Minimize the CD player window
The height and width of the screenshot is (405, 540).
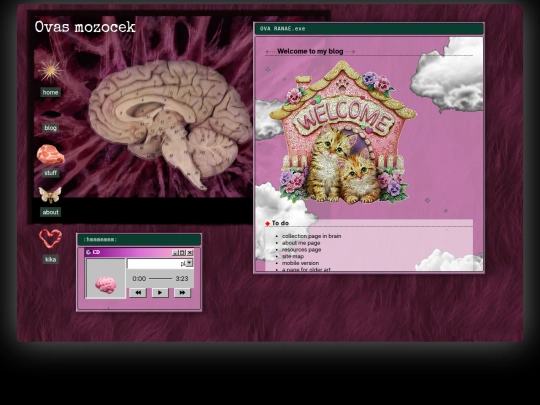coord(175,252)
